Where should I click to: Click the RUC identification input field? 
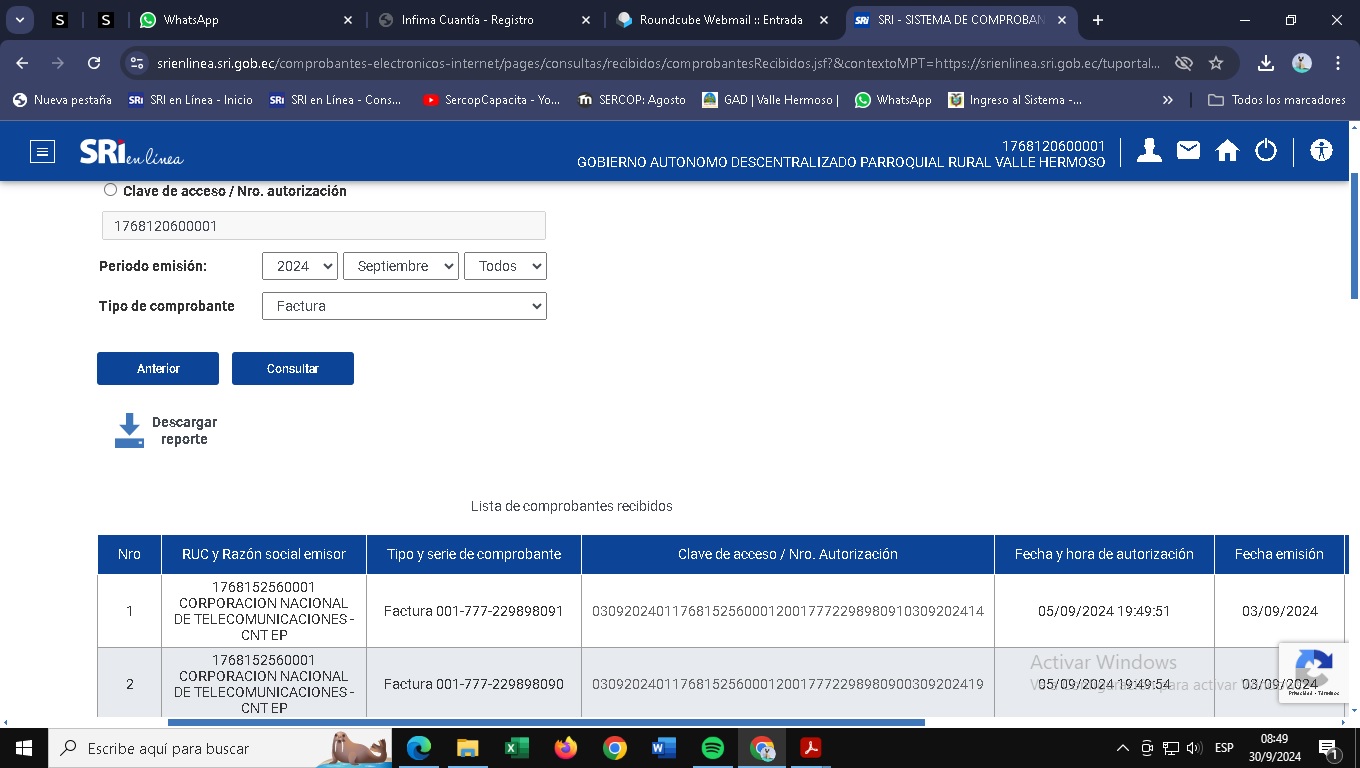323,226
